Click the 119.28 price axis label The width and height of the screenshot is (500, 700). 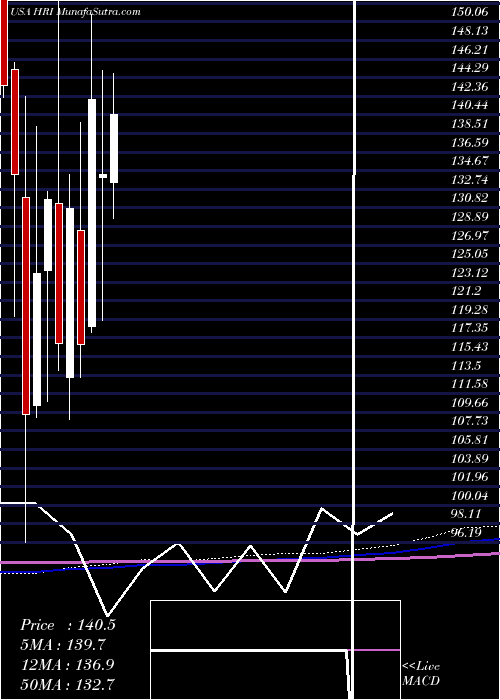click(469, 310)
